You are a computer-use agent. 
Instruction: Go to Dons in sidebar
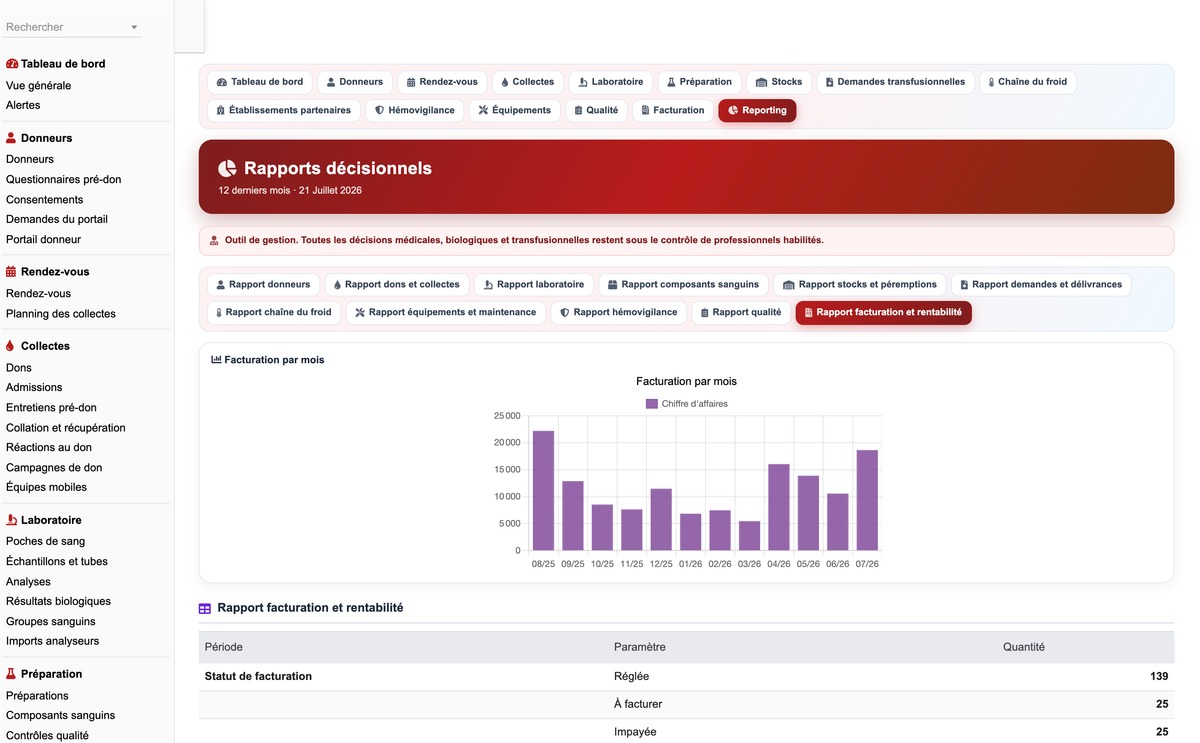19,368
